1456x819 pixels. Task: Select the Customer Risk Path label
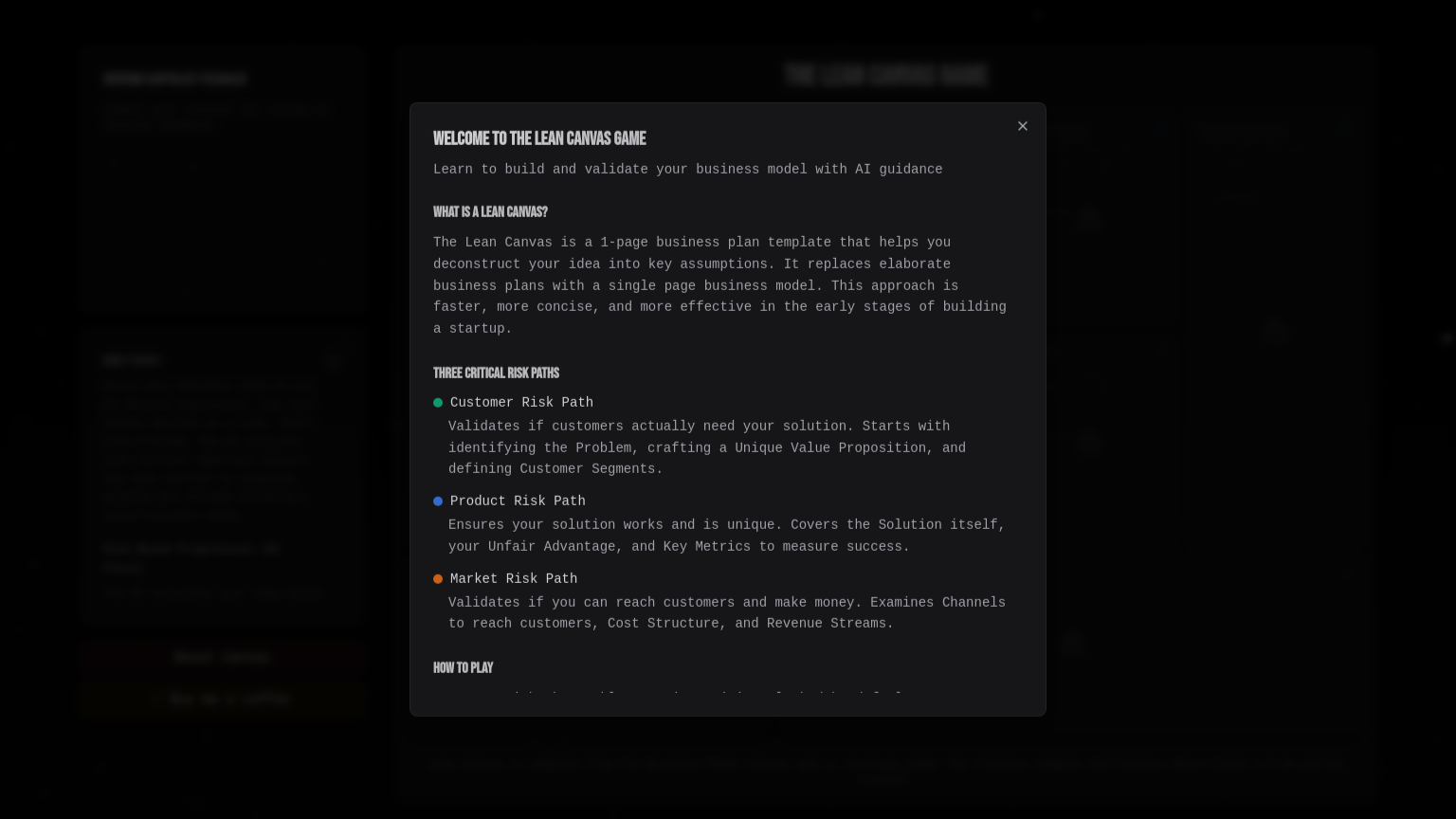pyautogui.click(x=521, y=403)
